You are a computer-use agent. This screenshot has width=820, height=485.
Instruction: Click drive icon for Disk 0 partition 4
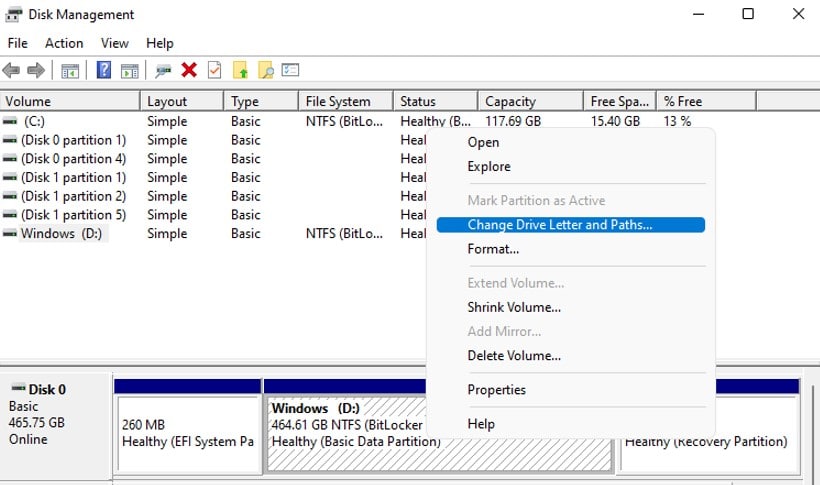pos(10,159)
